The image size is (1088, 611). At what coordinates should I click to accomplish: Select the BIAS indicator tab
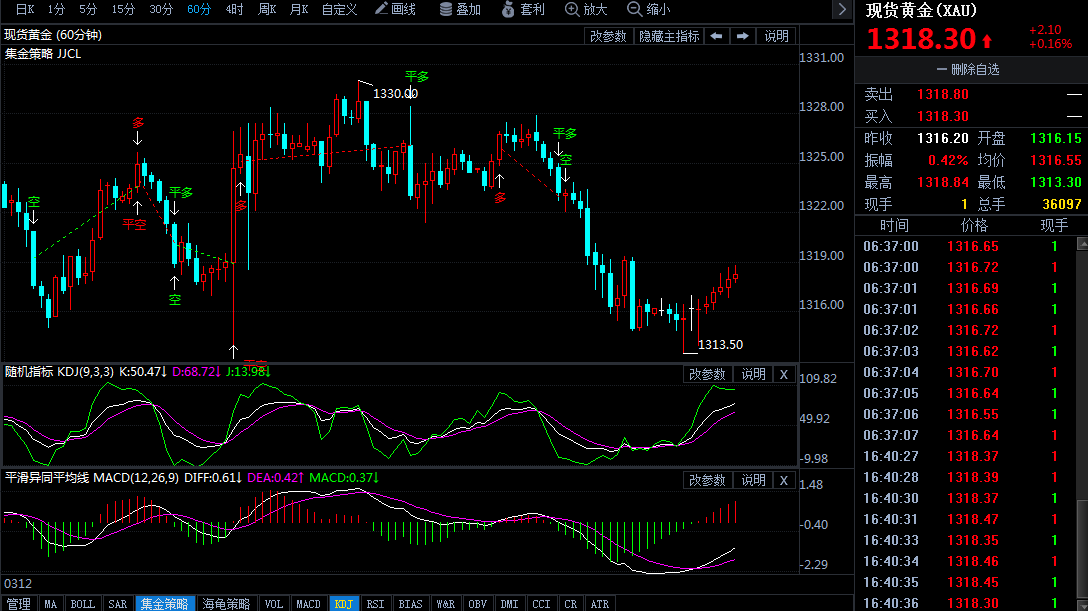[x=410, y=604]
